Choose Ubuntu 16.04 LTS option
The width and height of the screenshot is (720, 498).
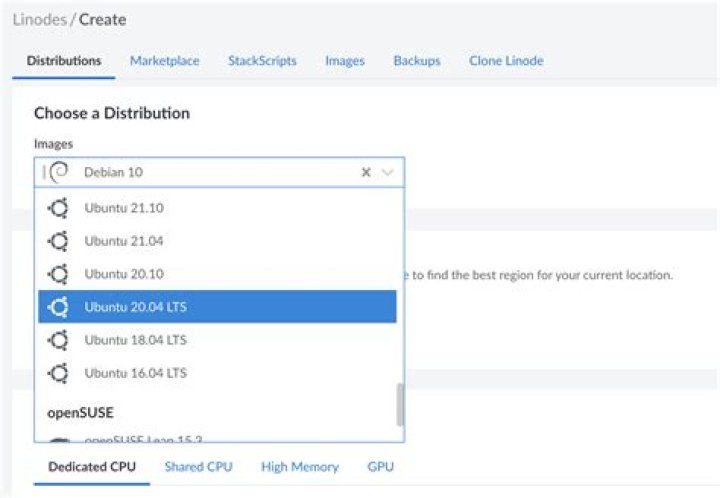click(217, 373)
